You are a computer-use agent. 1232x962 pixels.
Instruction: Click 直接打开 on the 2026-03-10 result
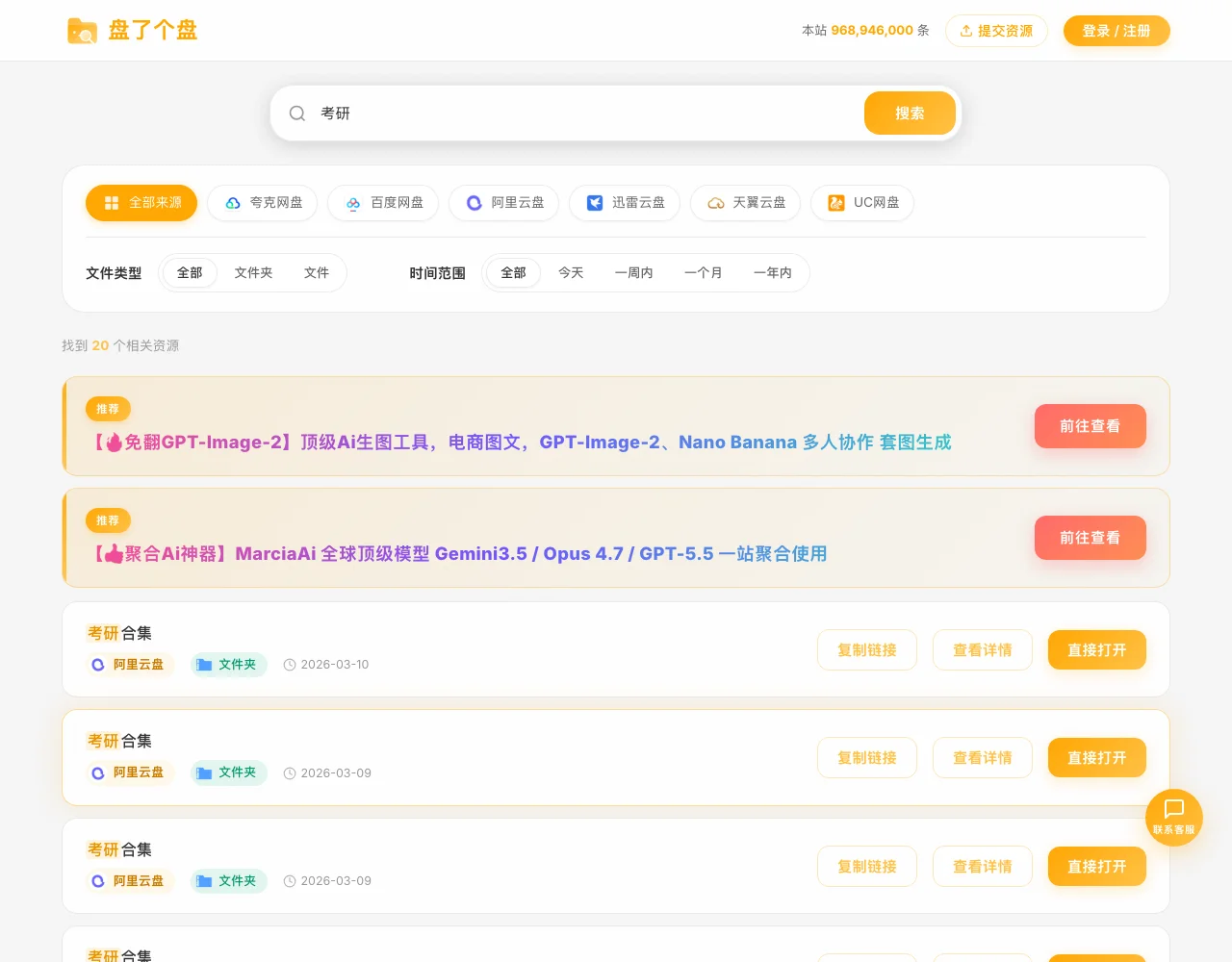tap(1097, 650)
